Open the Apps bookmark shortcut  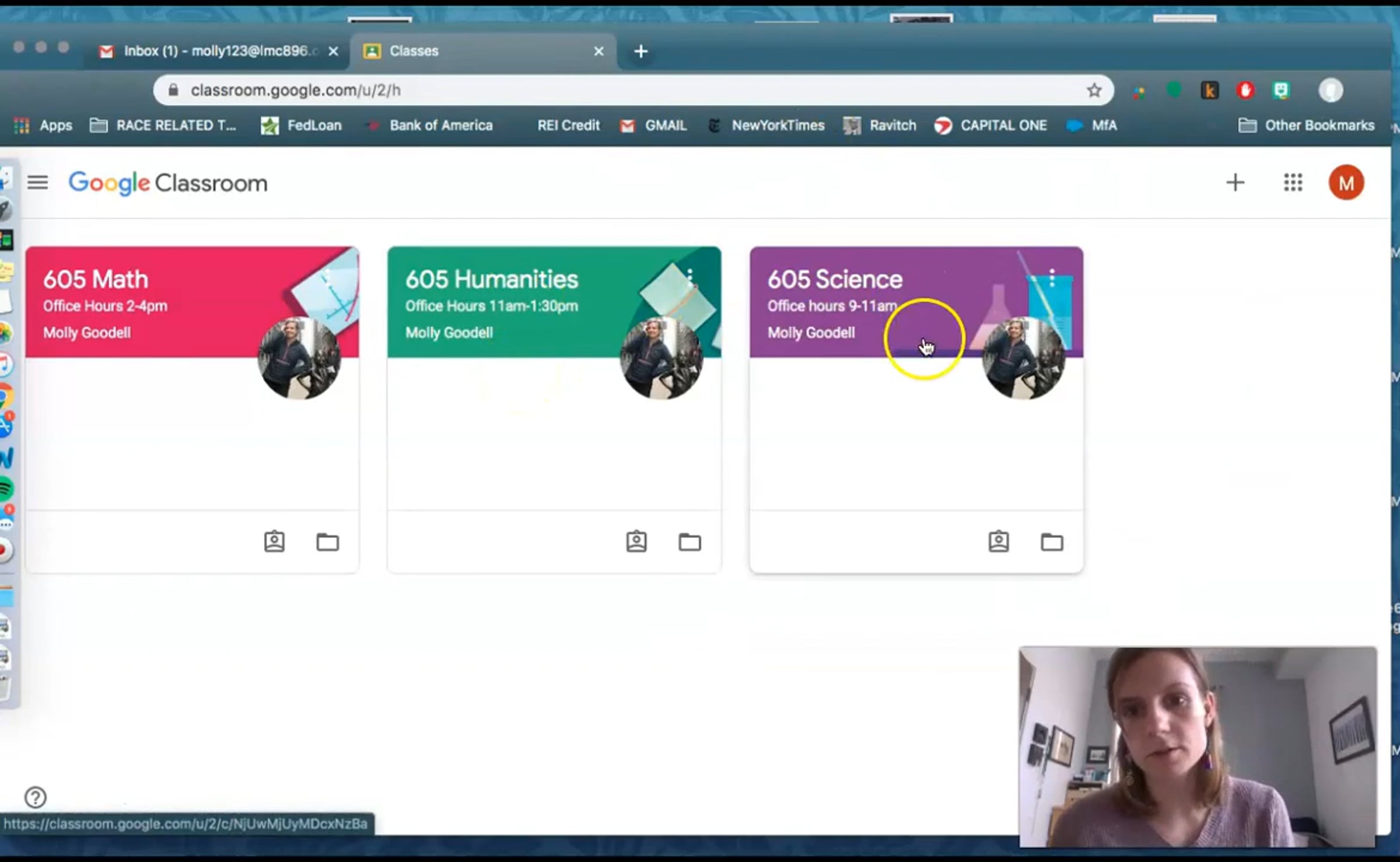[43, 125]
